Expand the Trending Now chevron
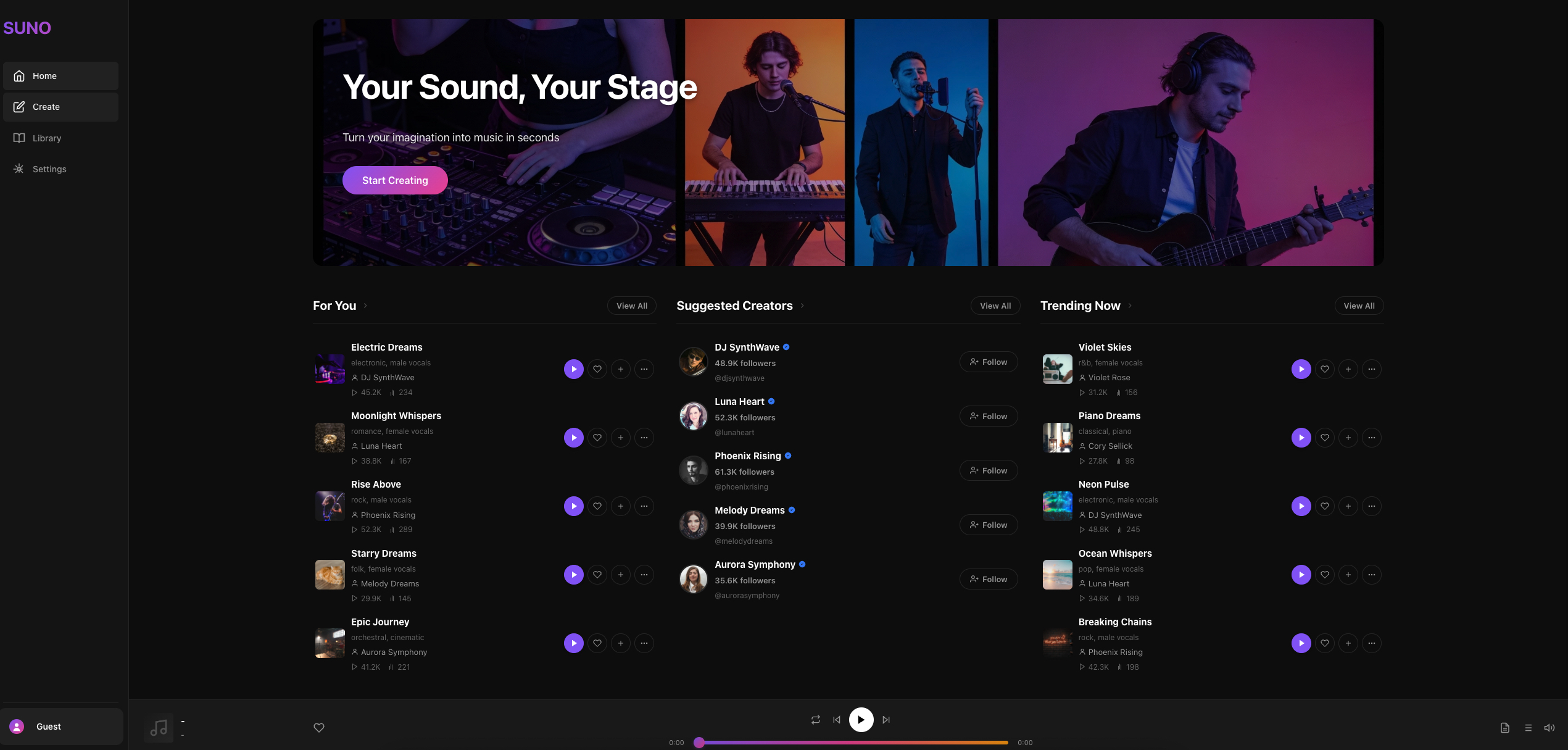This screenshot has height=750, width=1568. pyautogui.click(x=1130, y=306)
